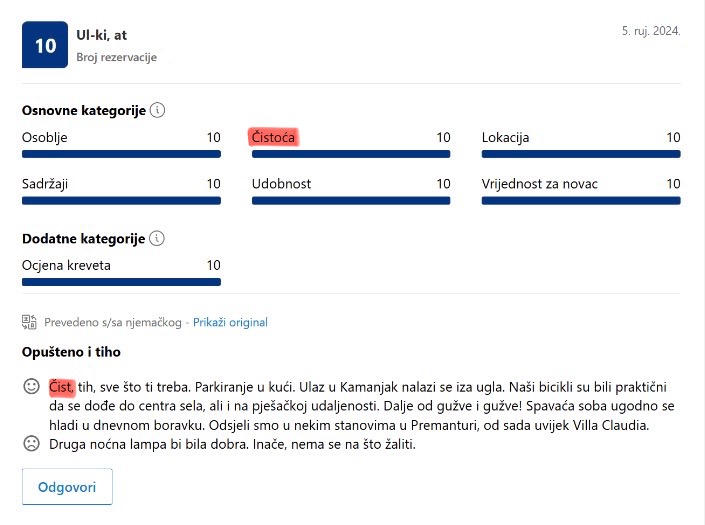Click the review title Opušteno i tiho
Image resolution: width=705 pixels, height=525 pixels.
[71, 351]
